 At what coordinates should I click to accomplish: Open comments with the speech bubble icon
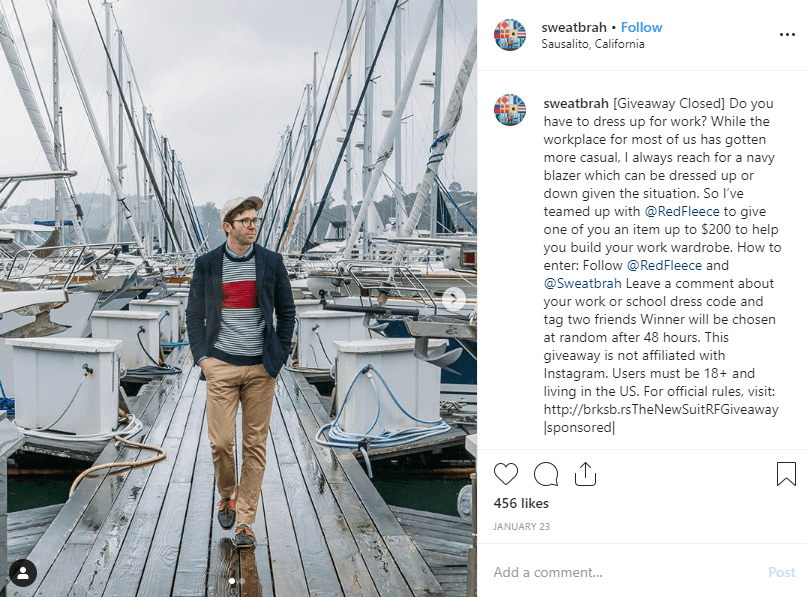click(546, 473)
